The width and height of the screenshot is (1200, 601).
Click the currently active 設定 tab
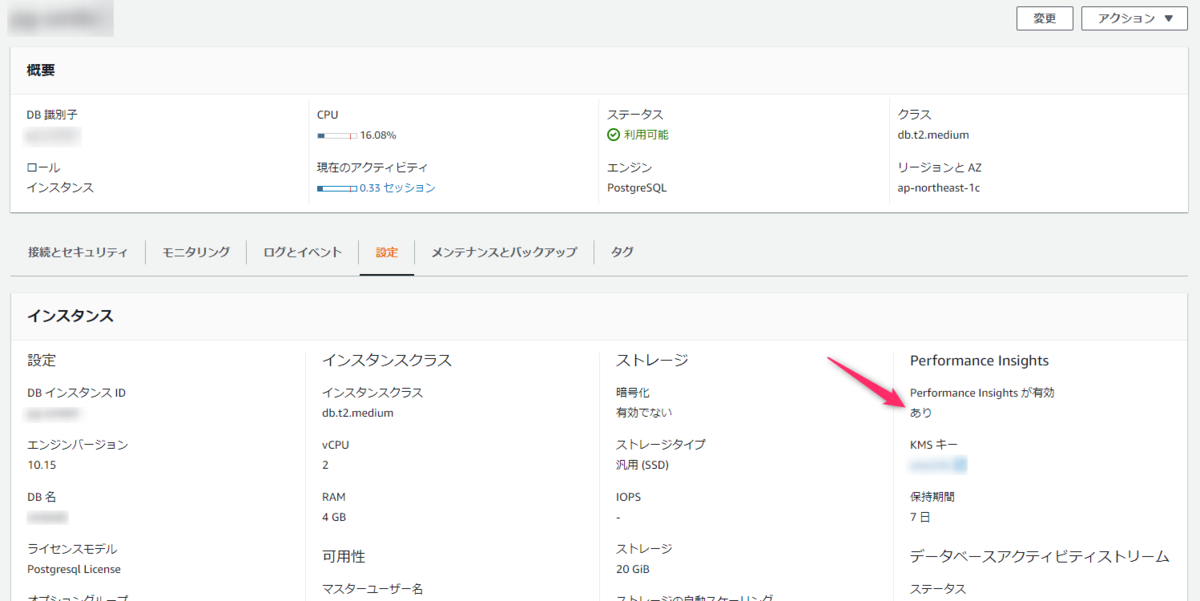386,252
